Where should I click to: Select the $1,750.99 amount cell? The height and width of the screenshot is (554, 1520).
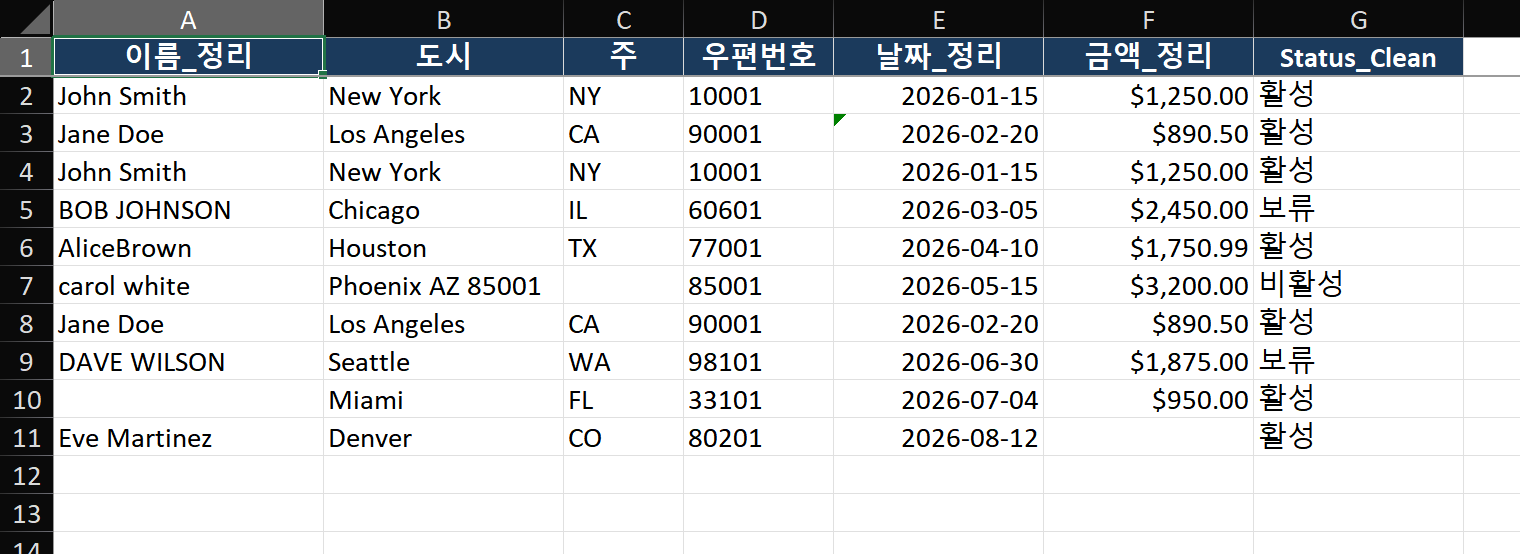pyautogui.click(x=1149, y=247)
